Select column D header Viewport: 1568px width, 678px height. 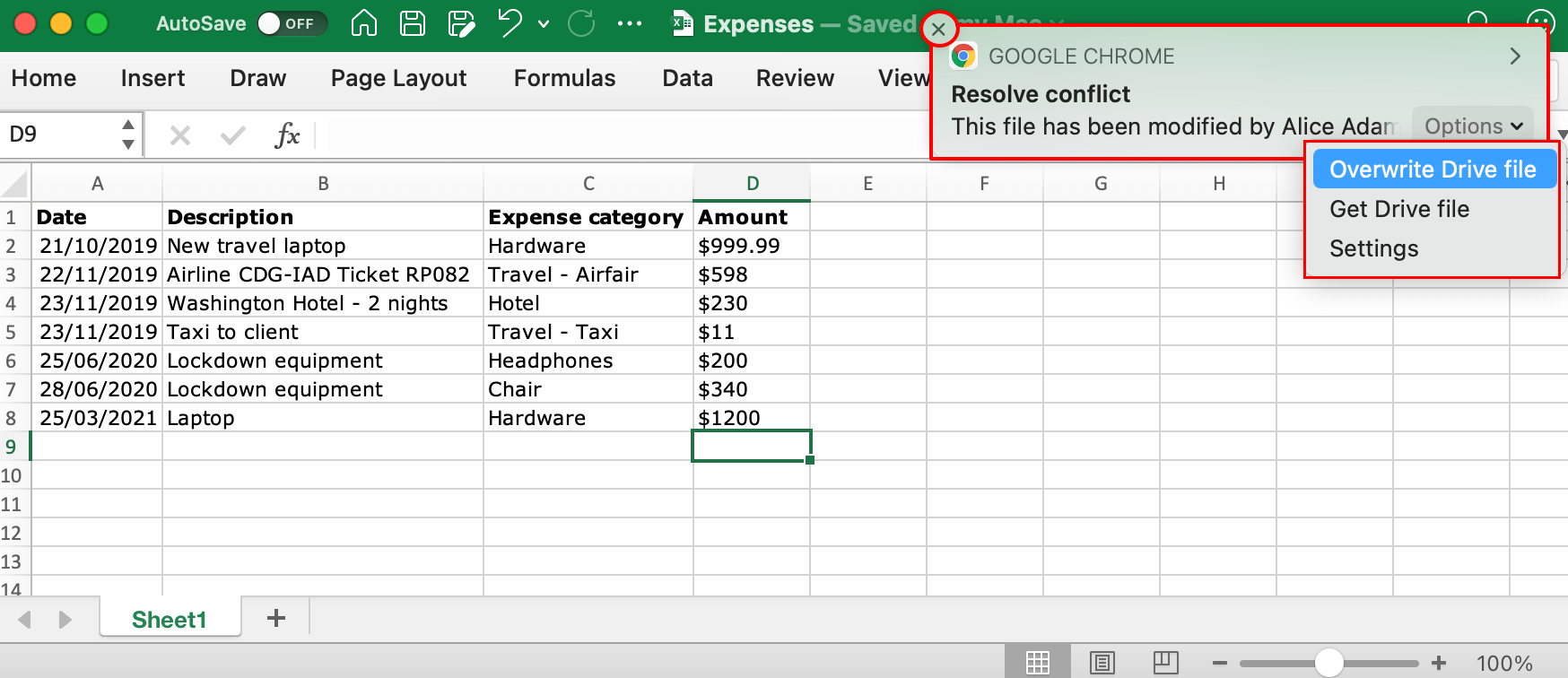[x=752, y=184]
